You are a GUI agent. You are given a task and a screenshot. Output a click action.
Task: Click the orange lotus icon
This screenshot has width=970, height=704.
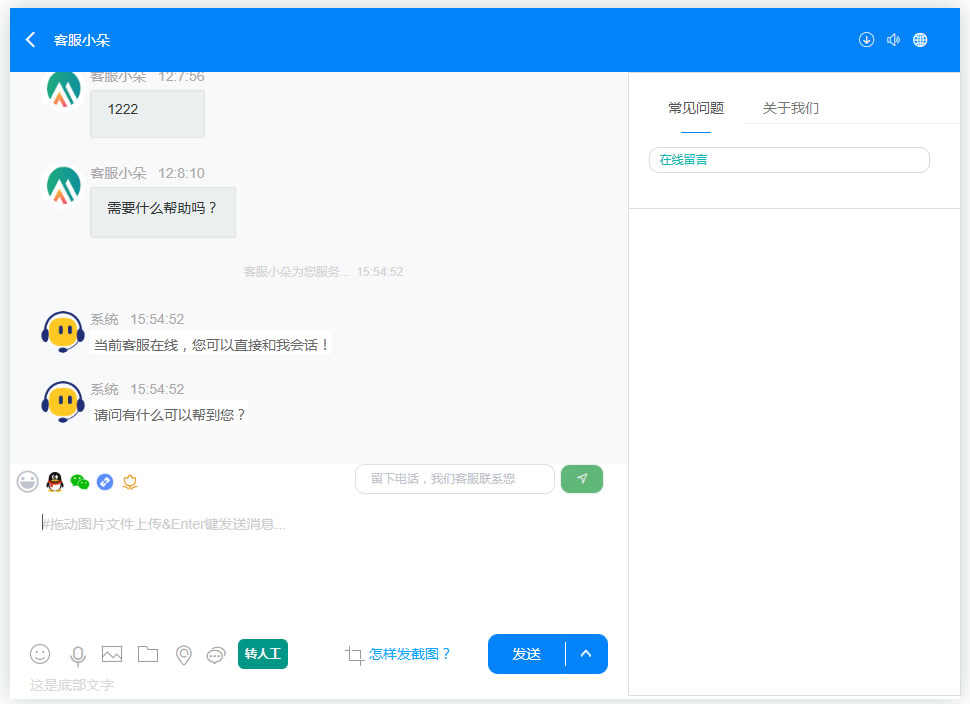pyautogui.click(x=130, y=482)
